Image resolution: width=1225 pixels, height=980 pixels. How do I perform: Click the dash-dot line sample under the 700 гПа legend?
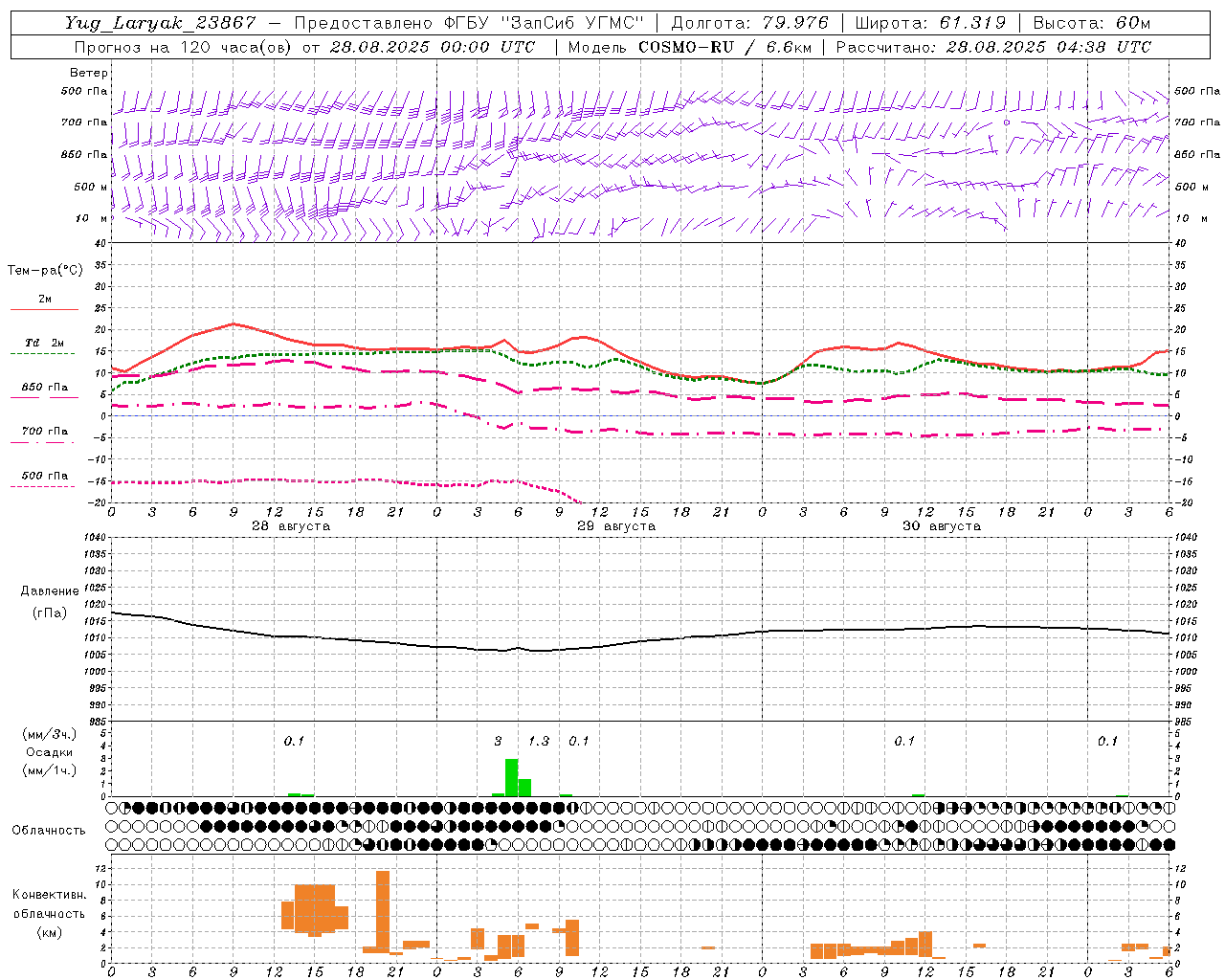(44, 442)
